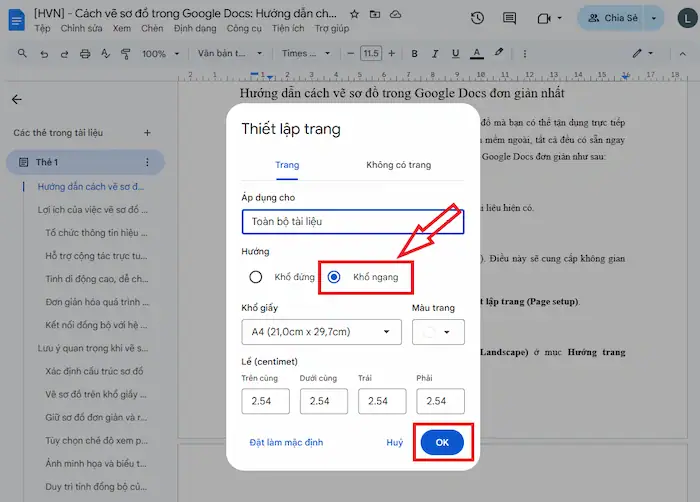700x502 pixels.
Task: Open the Google Docs home icon
Action: point(17,20)
